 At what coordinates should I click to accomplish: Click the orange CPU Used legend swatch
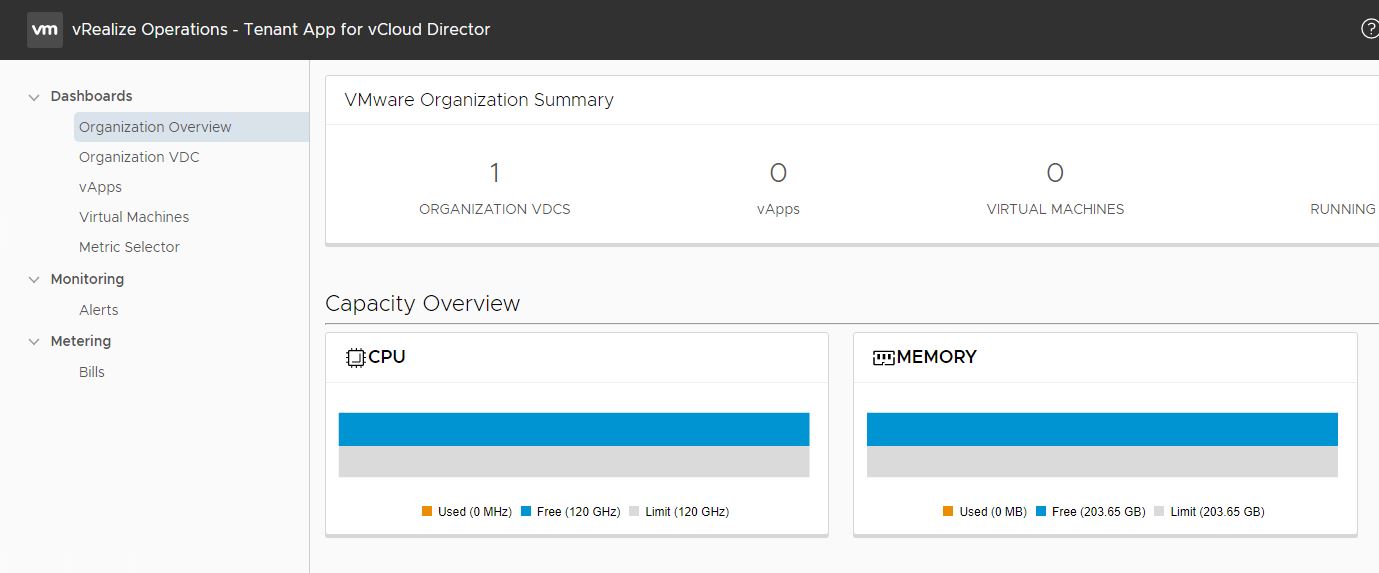[427, 512]
